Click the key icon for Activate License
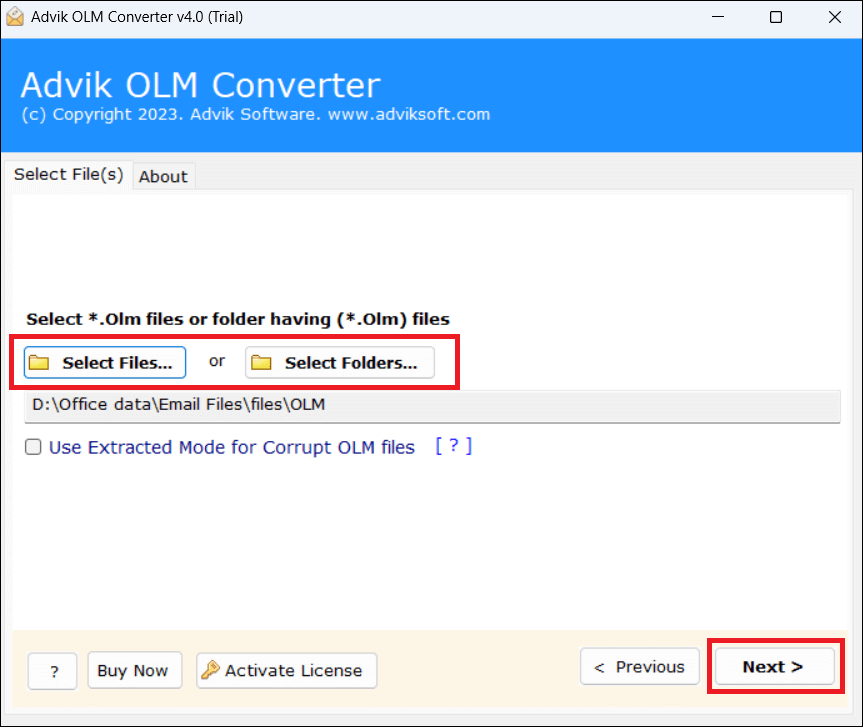This screenshot has height=727, width=863. click(209, 670)
